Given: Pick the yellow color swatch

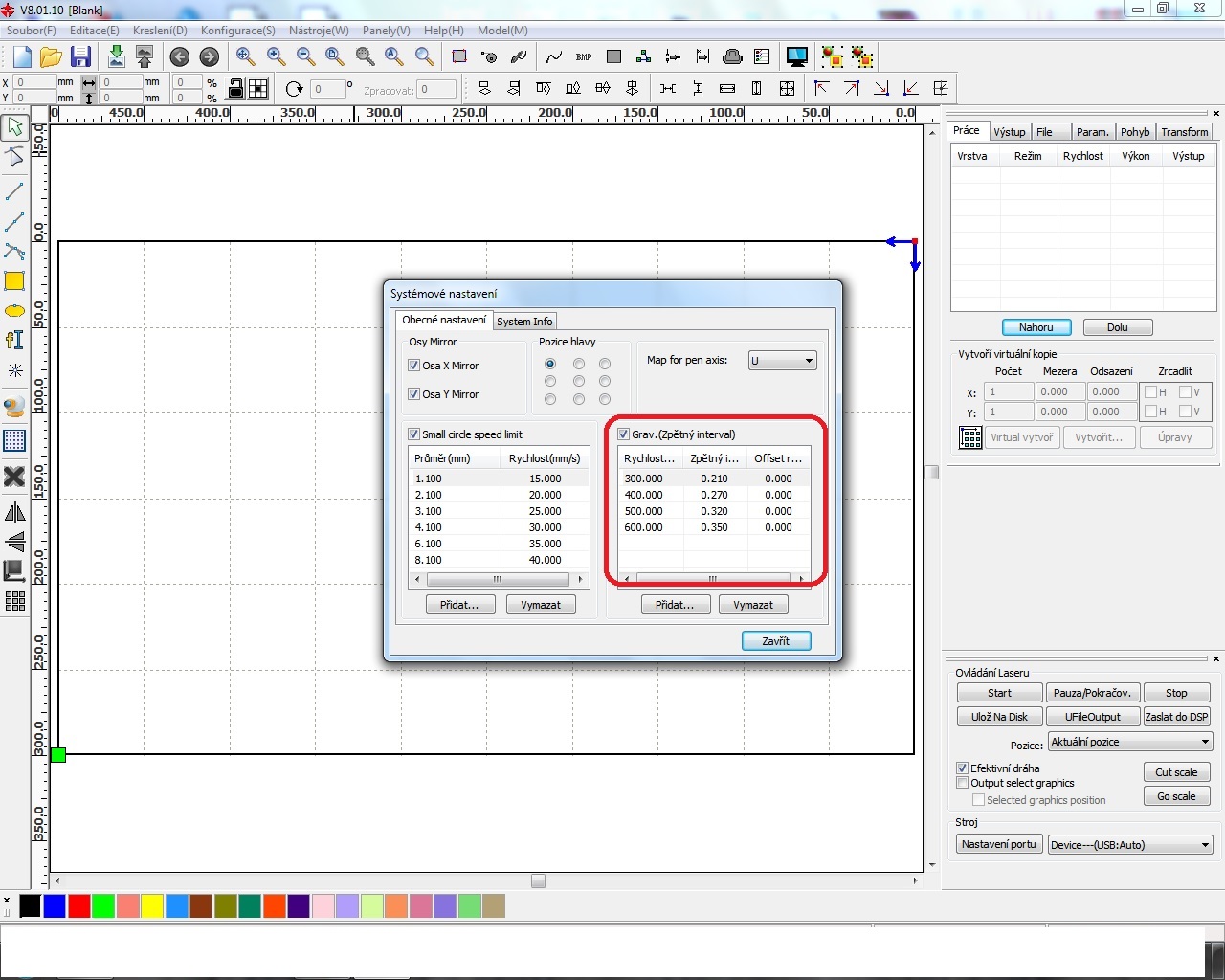Looking at the screenshot, I should [x=152, y=905].
